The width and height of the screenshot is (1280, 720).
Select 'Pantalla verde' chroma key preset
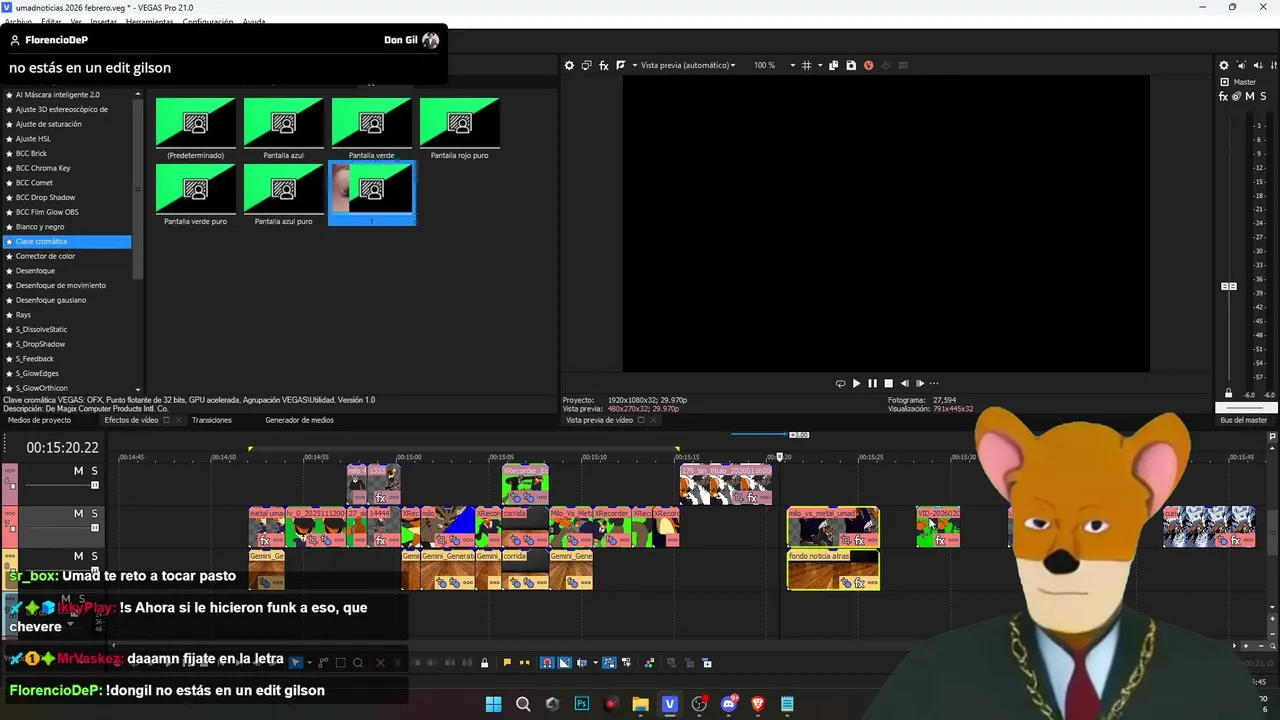tap(371, 129)
